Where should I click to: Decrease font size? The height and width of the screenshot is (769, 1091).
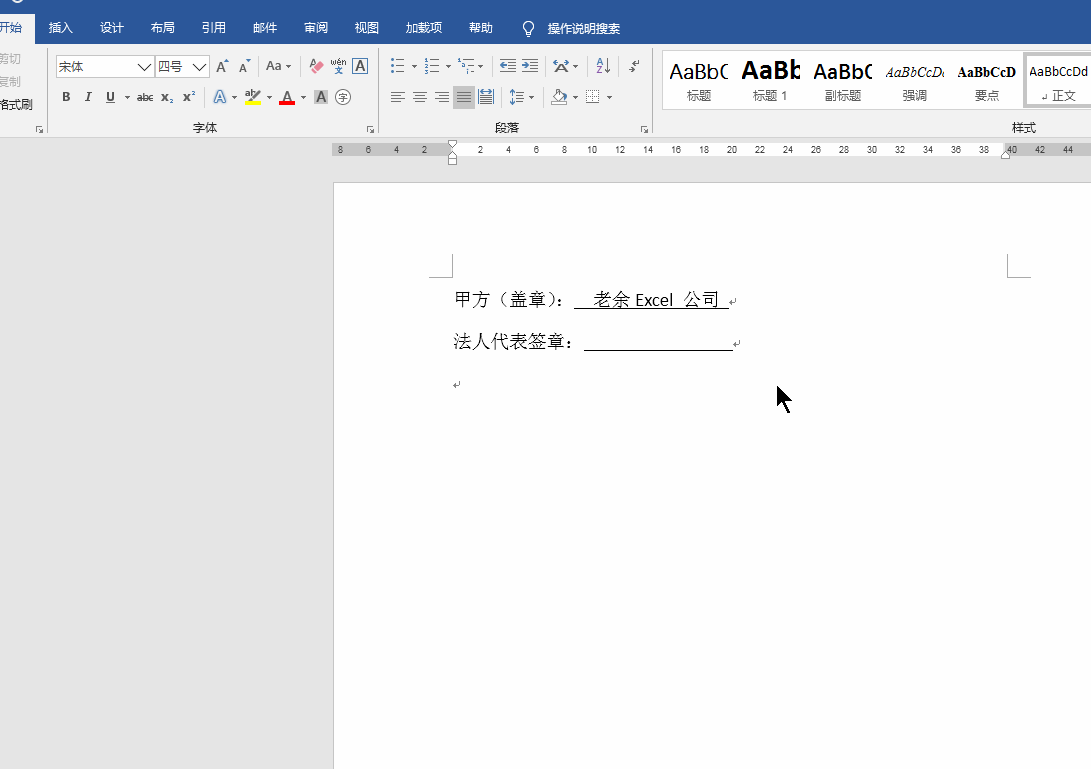click(244, 66)
